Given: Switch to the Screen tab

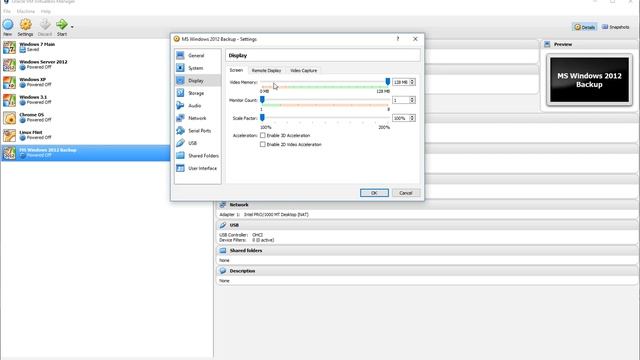Looking at the screenshot, I should tap(236, 70).
